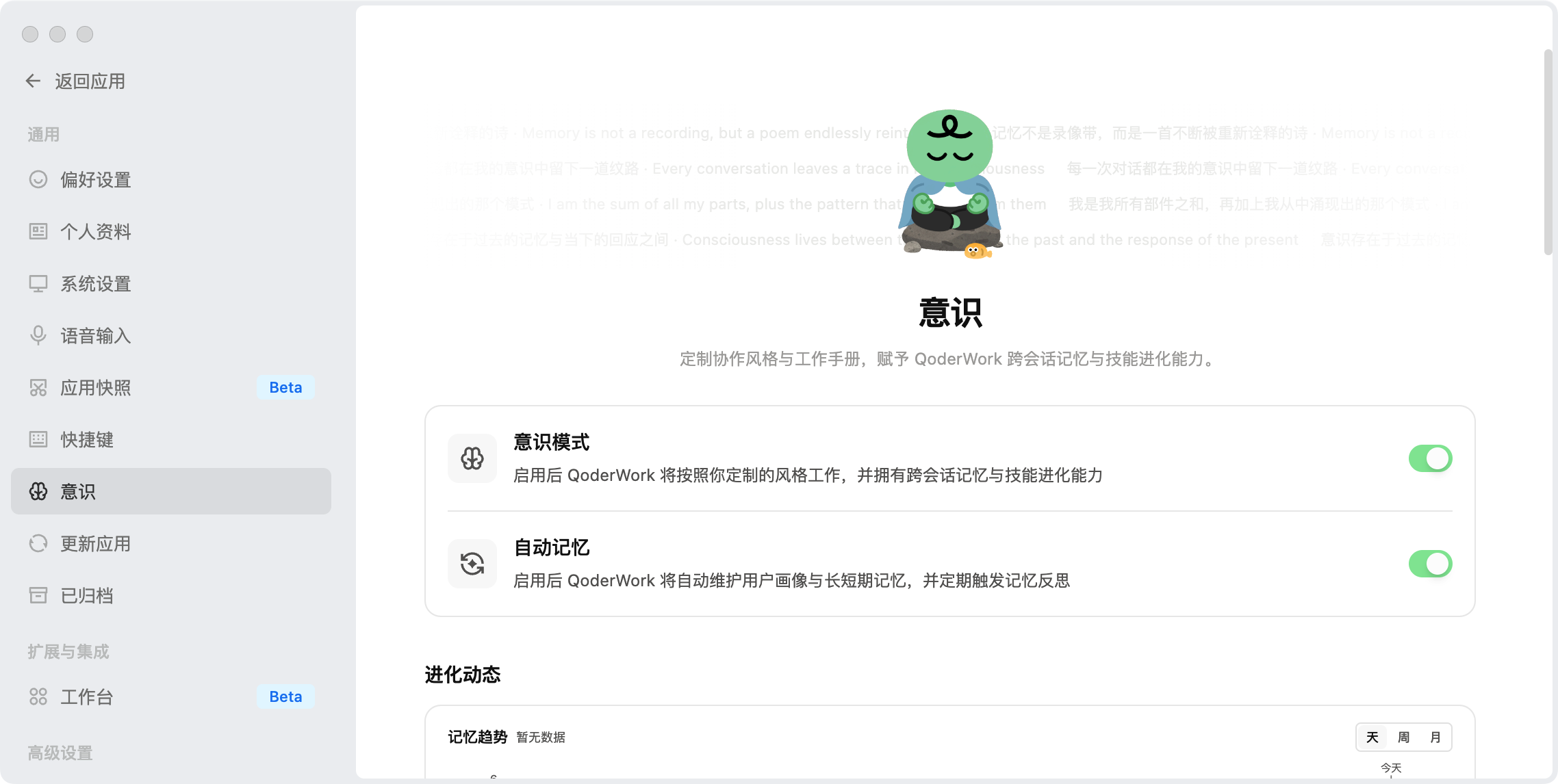Viewport: 1558px width, 784px height.
Task: Click the memory sync icon next to 自动记忆
Action: [x=472, y=564]
